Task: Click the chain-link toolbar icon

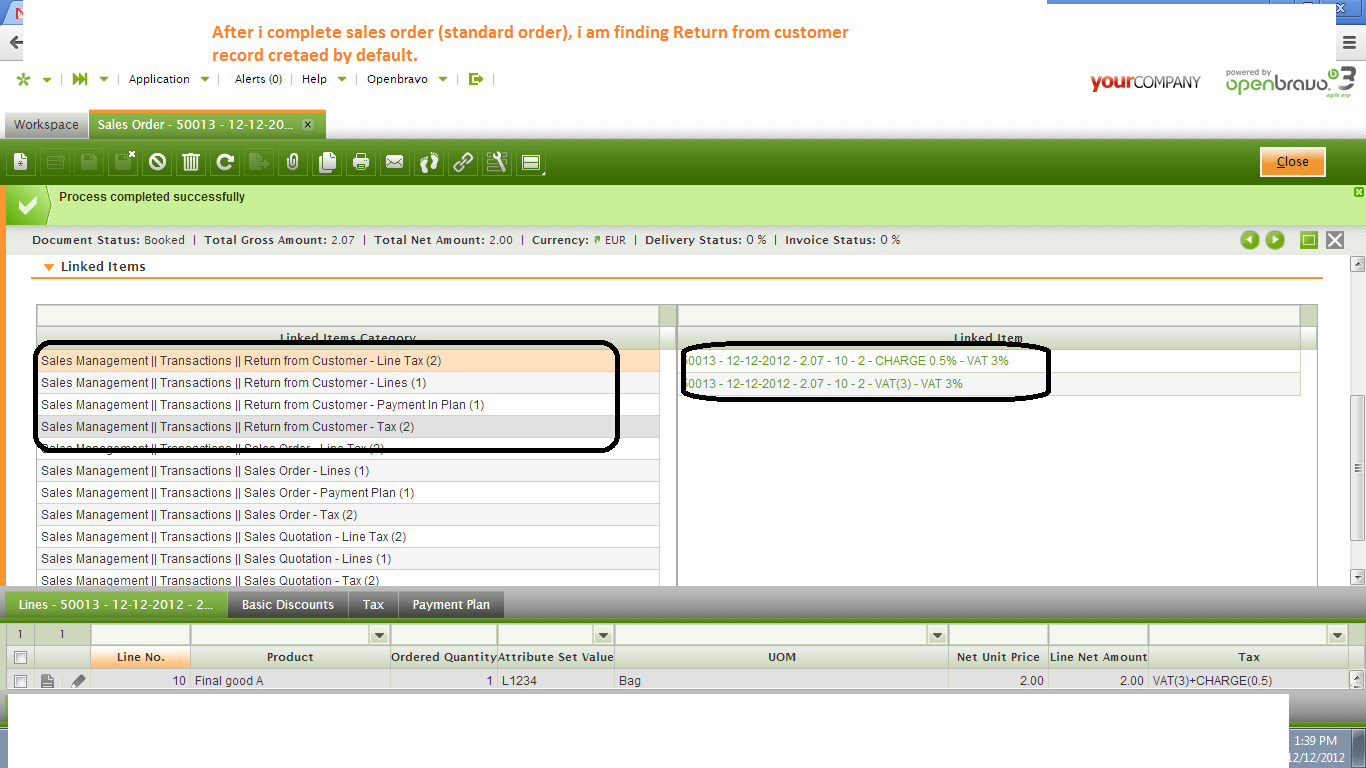Action: (463, 162)
